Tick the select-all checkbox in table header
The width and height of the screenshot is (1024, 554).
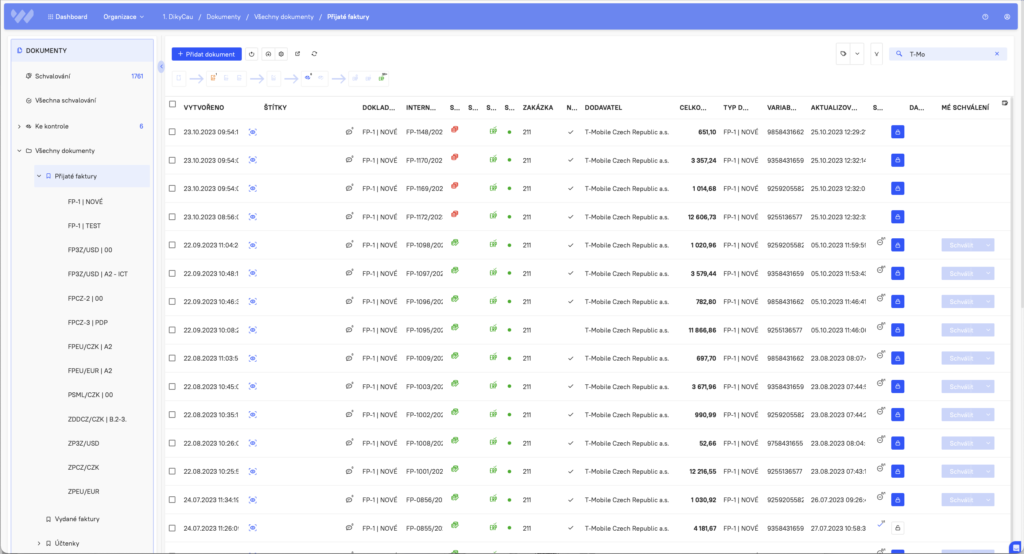(x=173, y=105)
